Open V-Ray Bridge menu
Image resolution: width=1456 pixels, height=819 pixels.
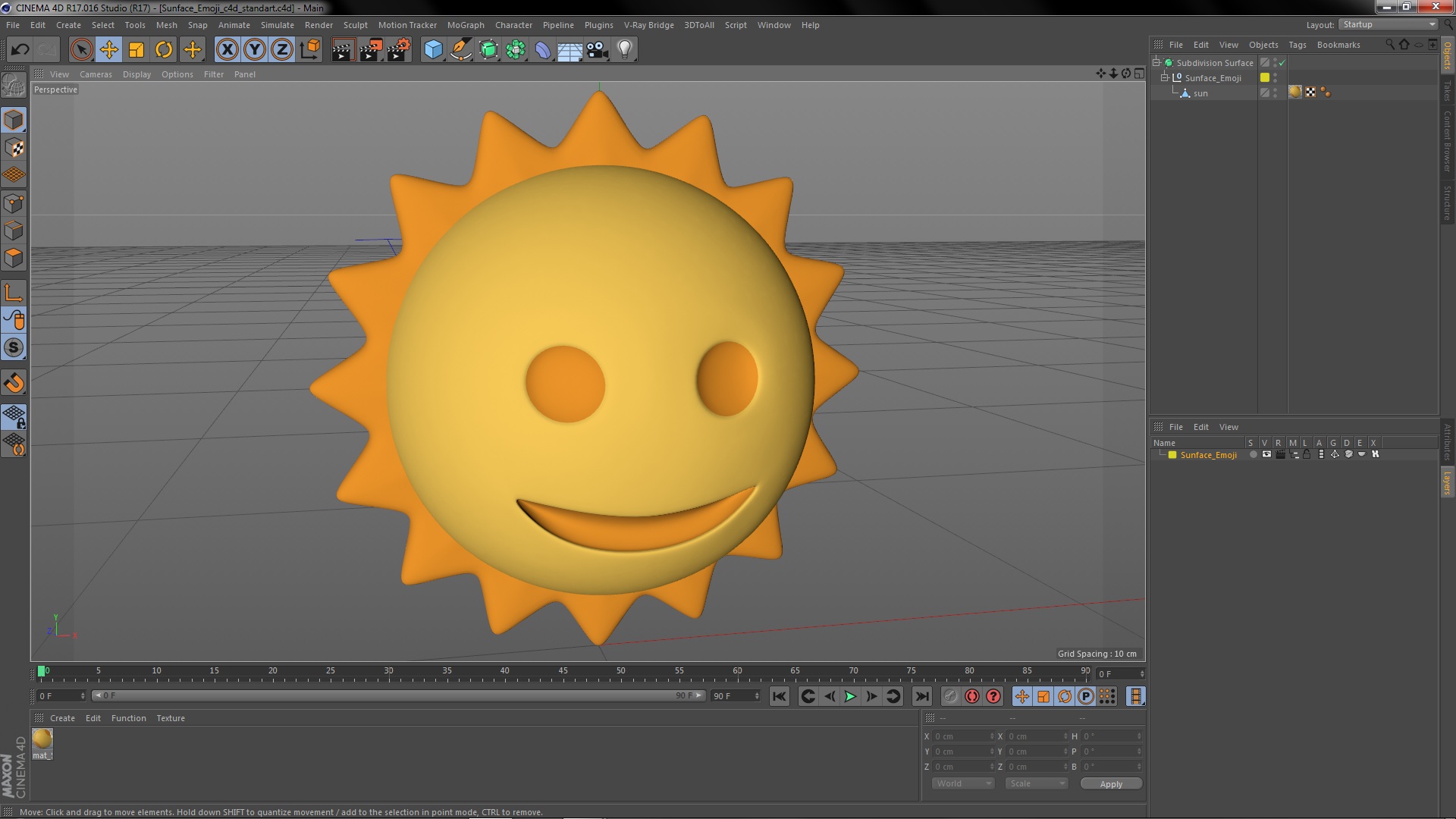coord(648,25)
